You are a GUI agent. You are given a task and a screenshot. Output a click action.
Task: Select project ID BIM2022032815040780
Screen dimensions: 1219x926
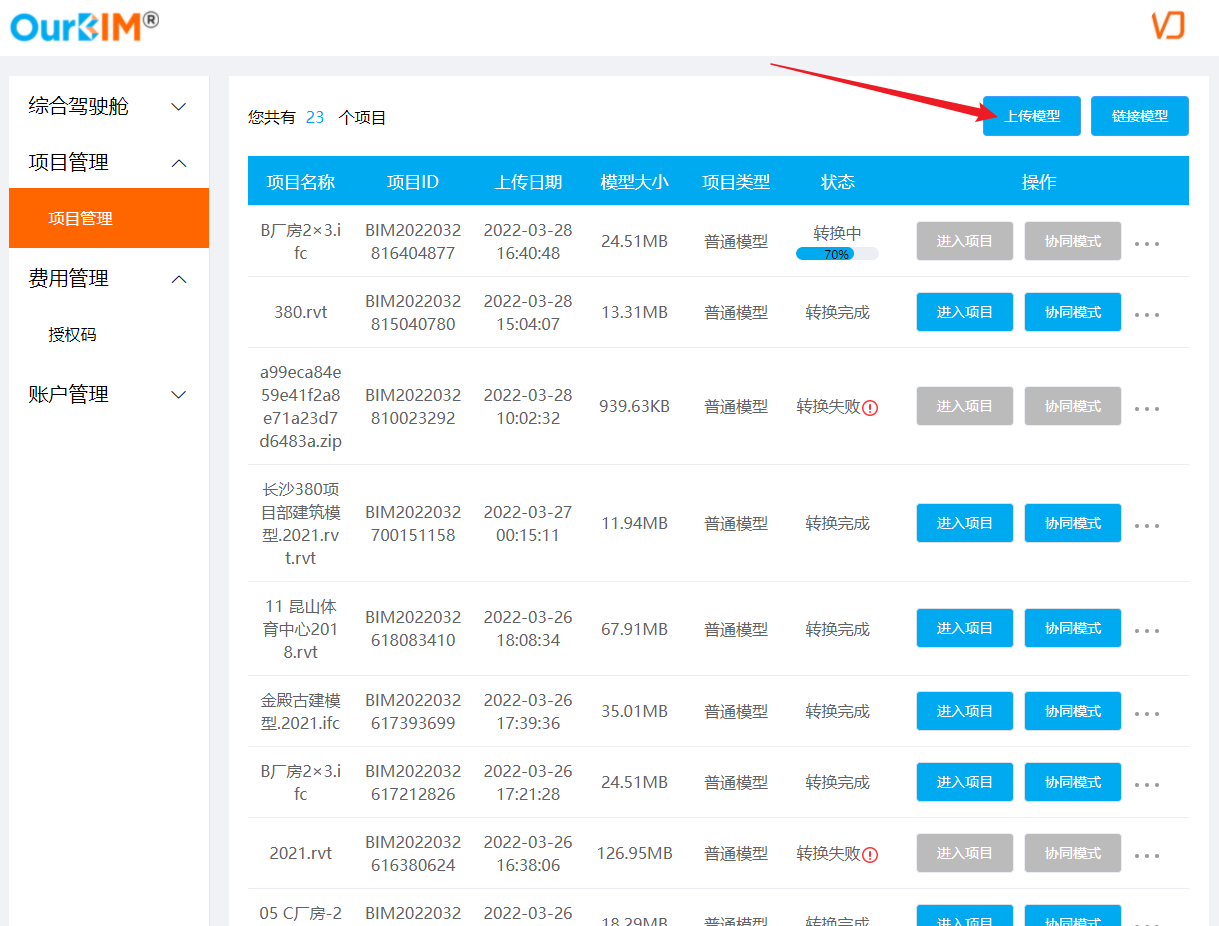click(413, 312)
